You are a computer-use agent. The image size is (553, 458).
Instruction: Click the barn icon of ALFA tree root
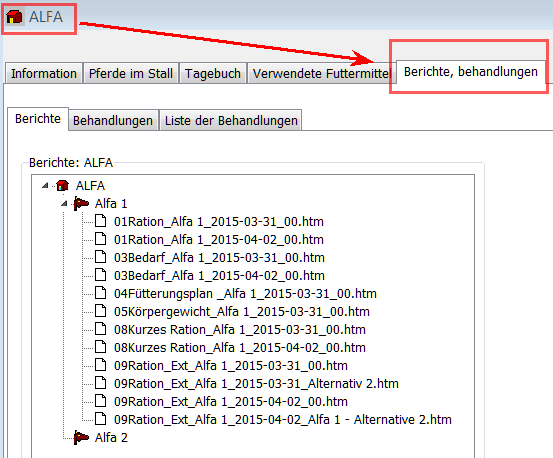[62, 185]
